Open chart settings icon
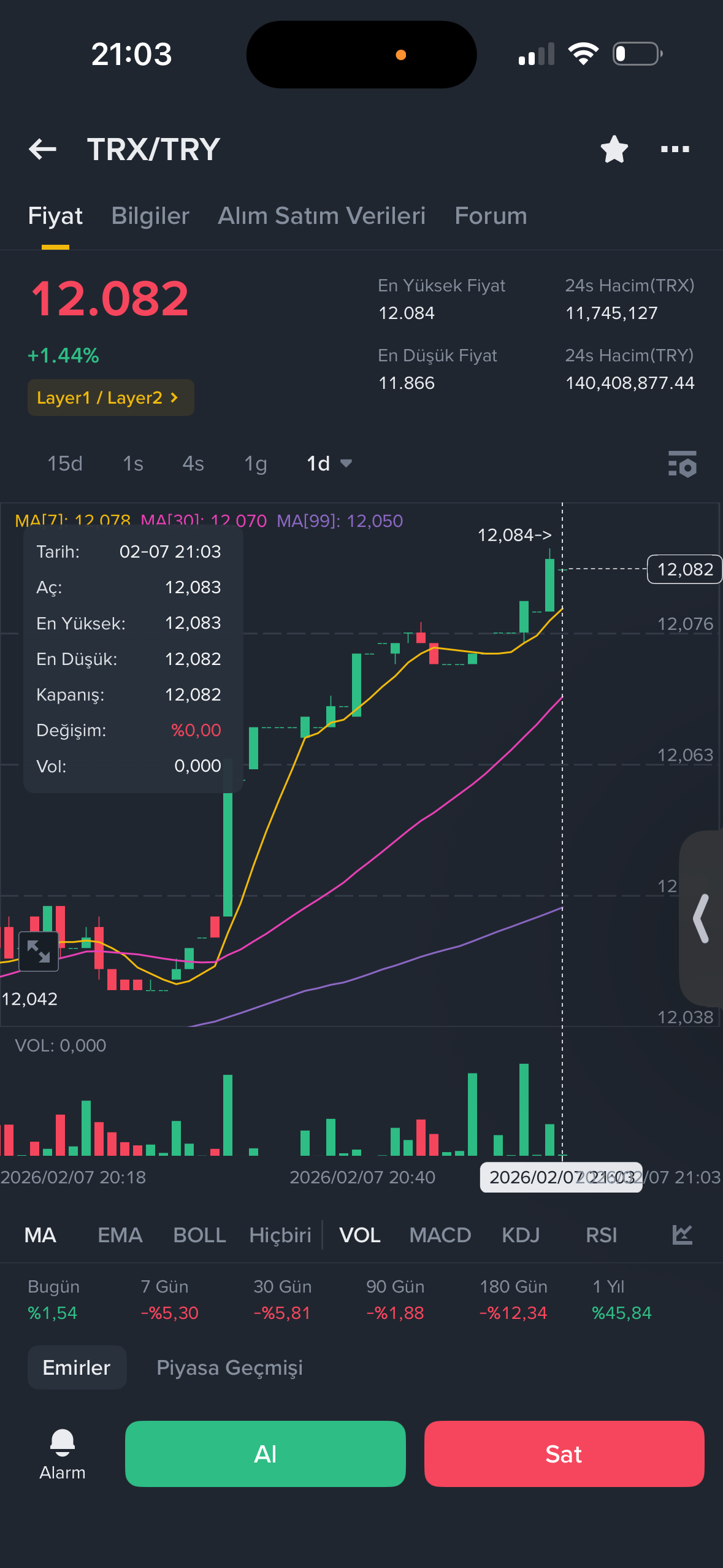The width and height of the screenshot is (723, 1568). click(x=682, y=464)
